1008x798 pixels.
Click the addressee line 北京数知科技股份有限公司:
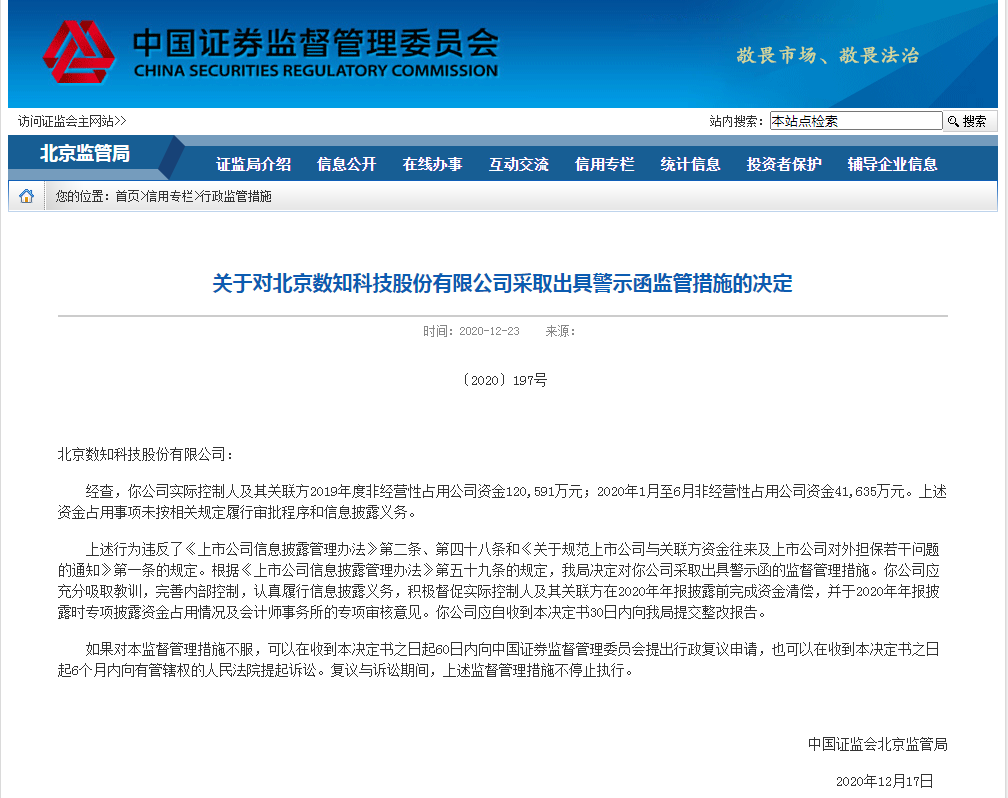[145, 455]
